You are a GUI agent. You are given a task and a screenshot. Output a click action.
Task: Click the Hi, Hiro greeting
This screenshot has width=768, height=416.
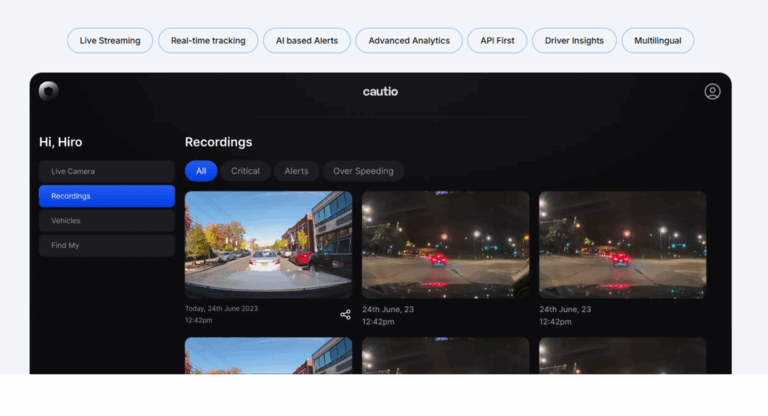61,142
